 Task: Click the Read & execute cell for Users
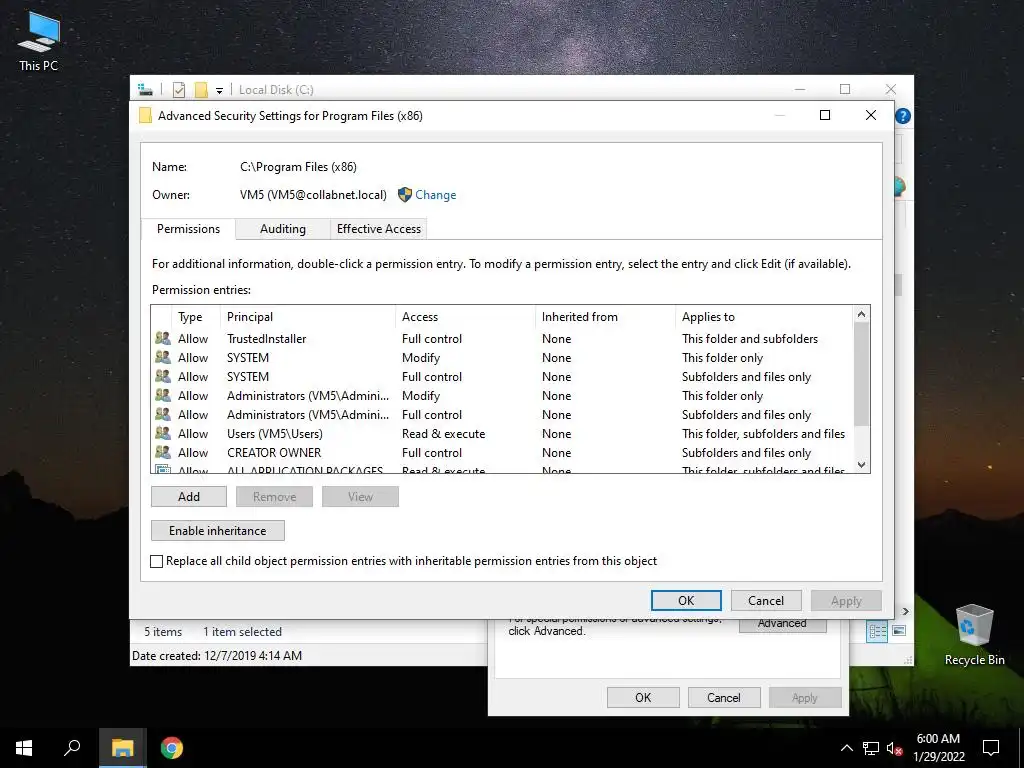[x=443, y=434]
